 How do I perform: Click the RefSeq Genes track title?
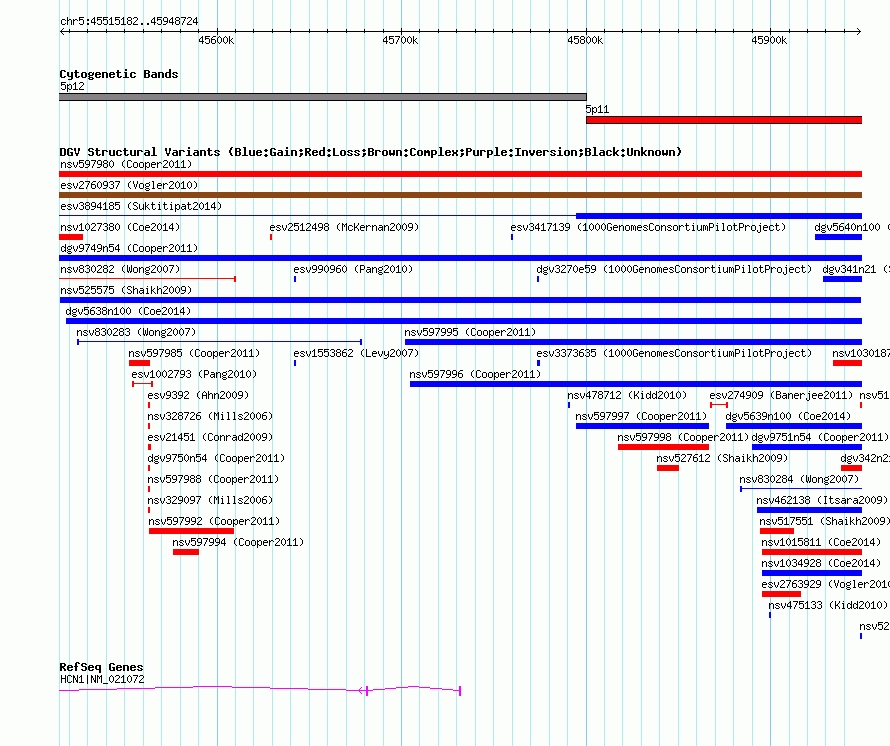(x=101, y=667)
